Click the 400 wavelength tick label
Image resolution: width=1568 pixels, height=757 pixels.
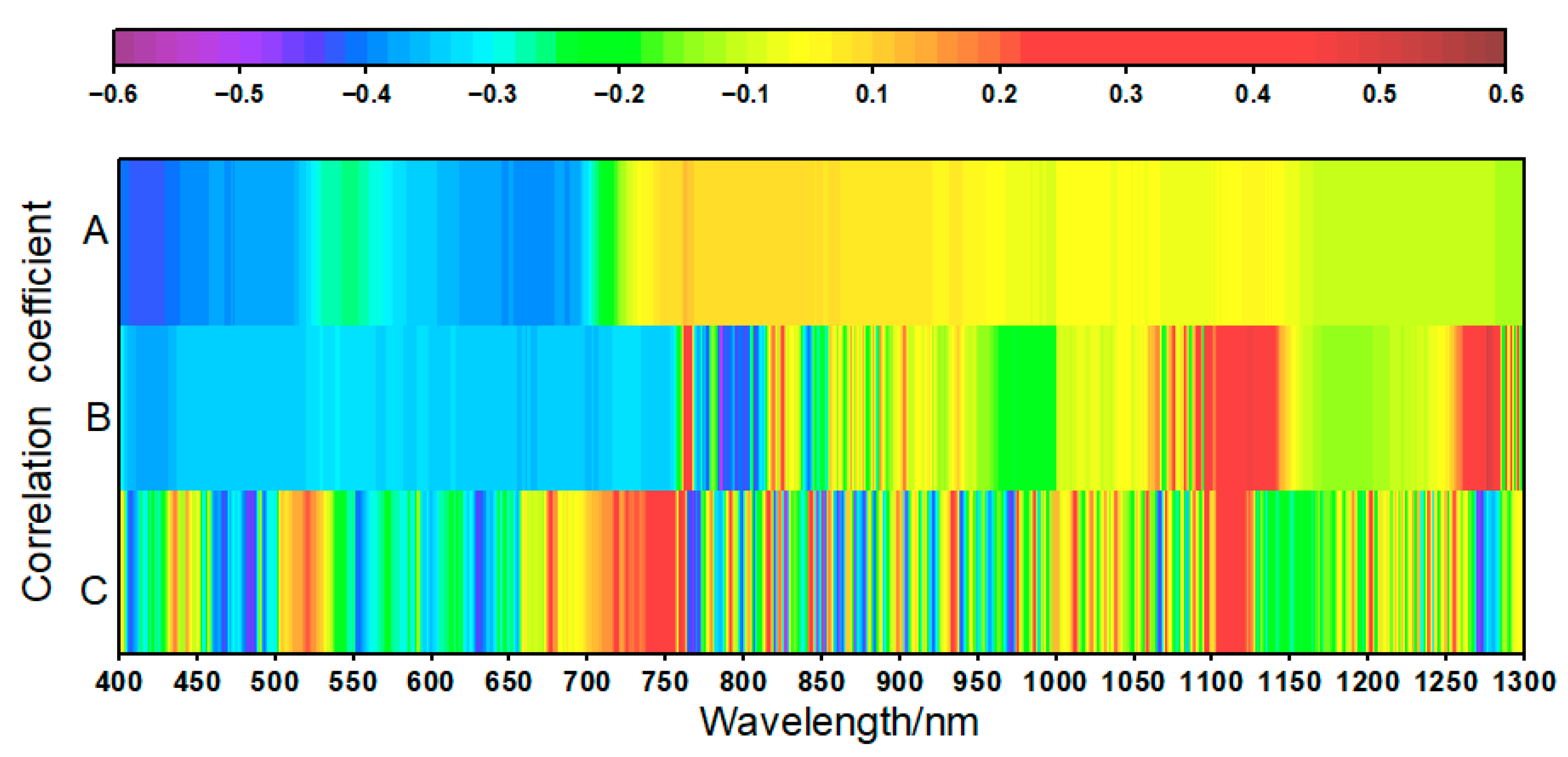coord(119,681)
